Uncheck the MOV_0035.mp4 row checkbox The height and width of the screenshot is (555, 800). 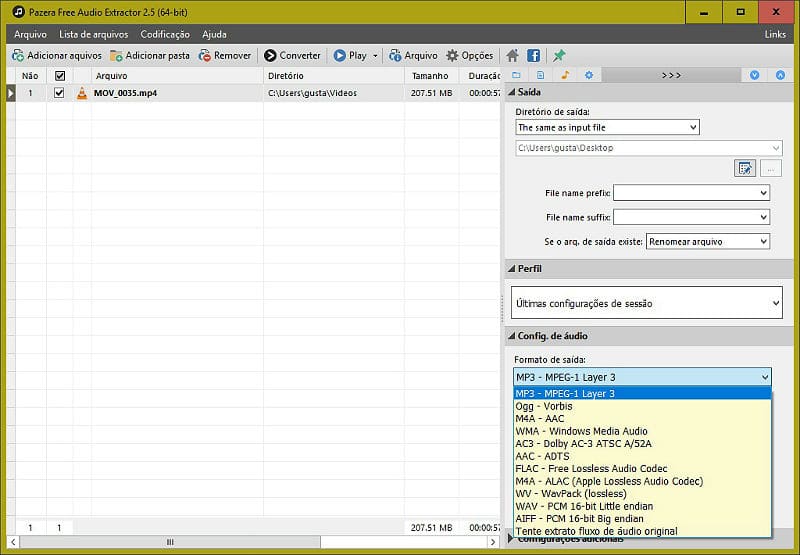[x=59, y=93]
